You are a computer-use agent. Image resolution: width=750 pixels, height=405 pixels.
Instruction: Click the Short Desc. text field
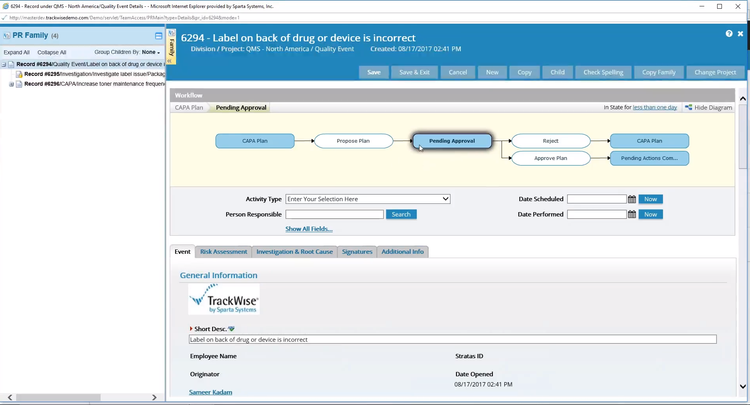[x=452, y=339]
